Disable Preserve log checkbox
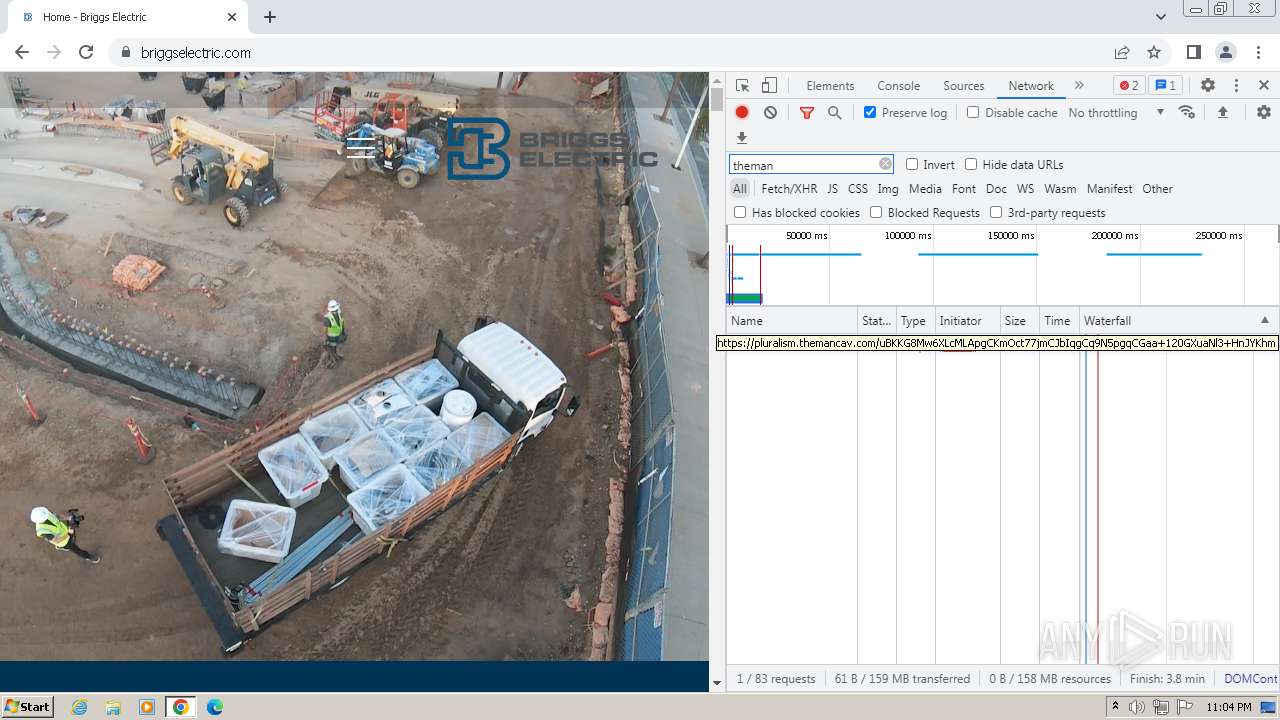The image size is (1280, 720). (870, 112)
